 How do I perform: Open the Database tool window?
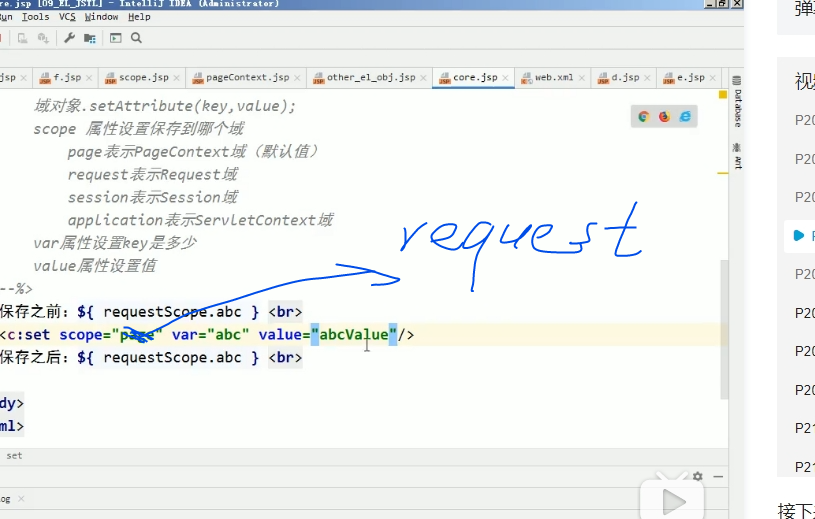coord(737,101)
